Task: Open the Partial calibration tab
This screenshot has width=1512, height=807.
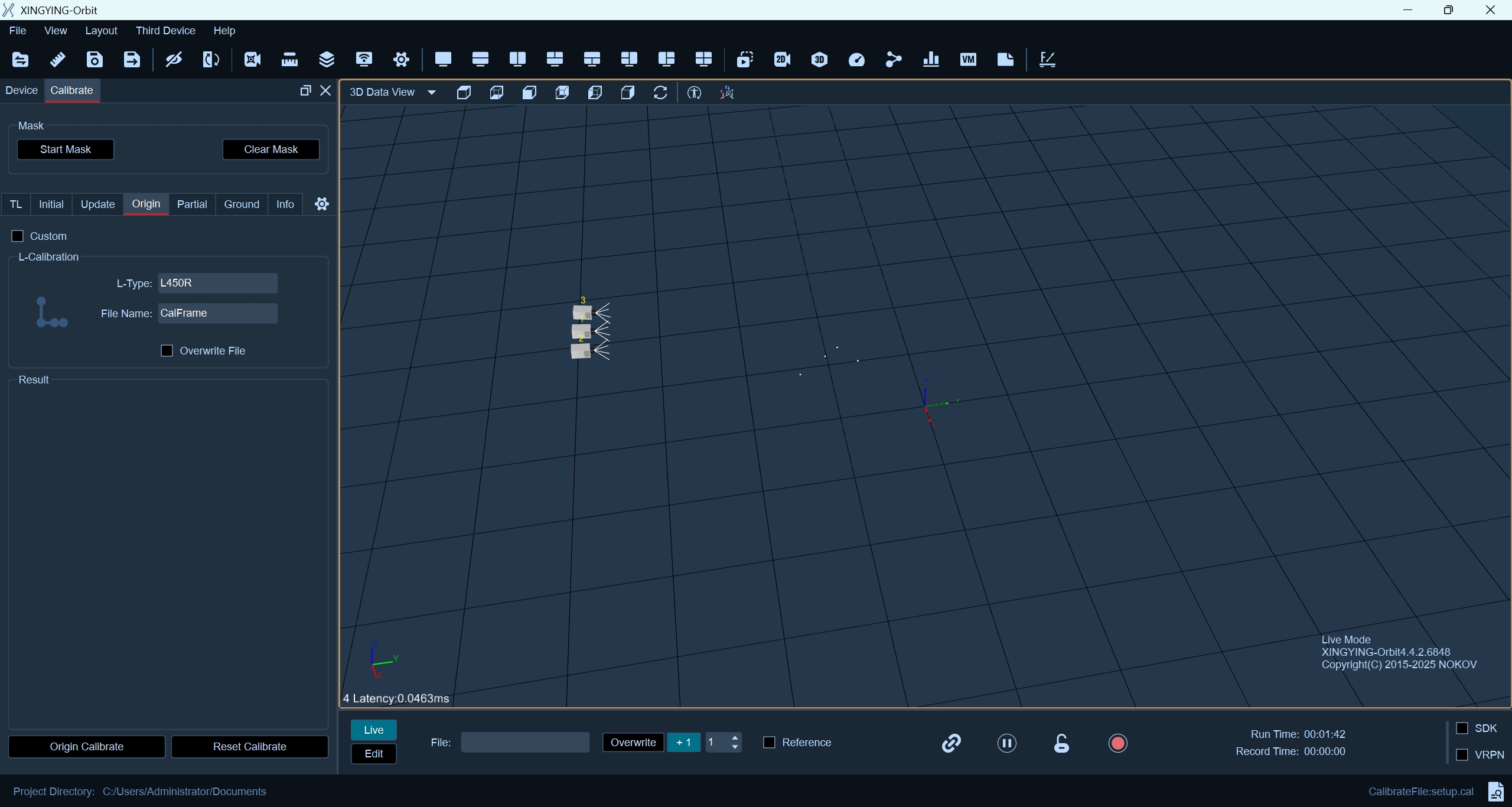Action: coord(192,204)
